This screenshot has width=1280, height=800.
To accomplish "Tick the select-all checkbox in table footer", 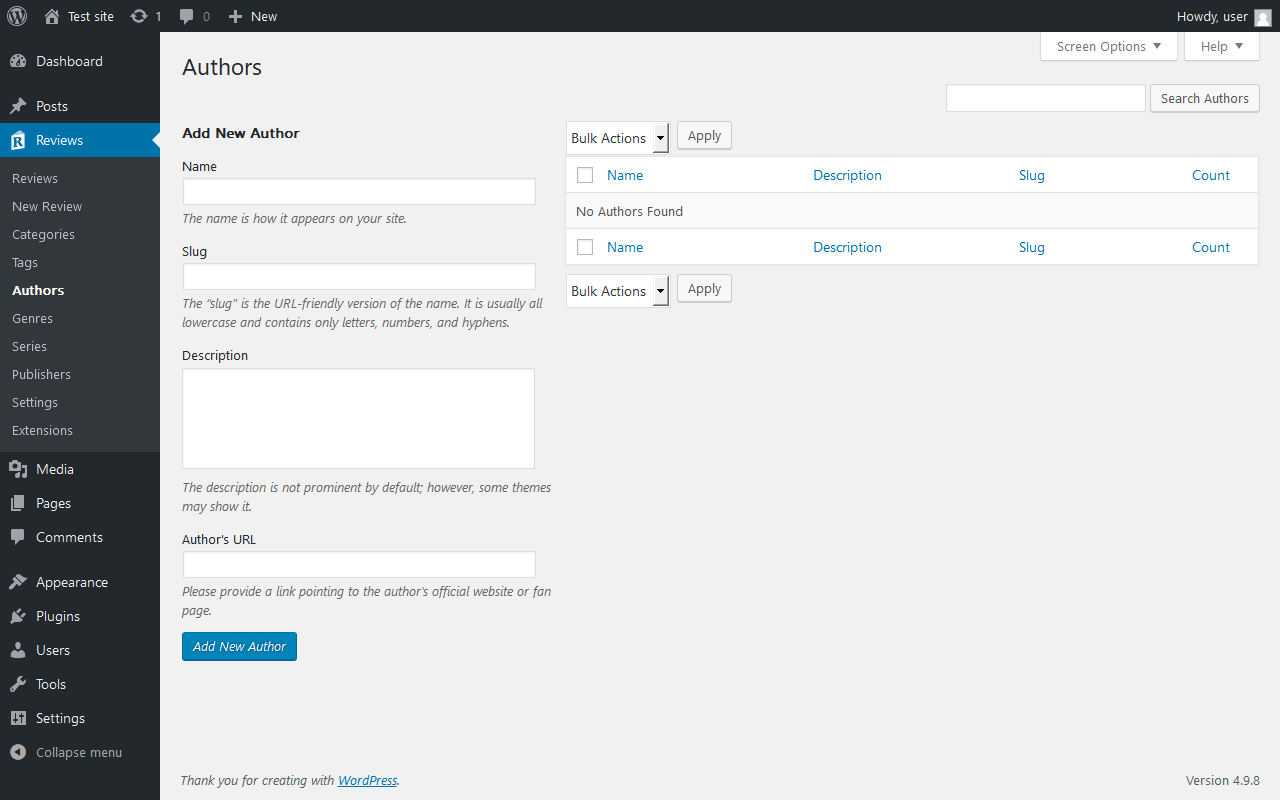I will (x=585, y=247).
